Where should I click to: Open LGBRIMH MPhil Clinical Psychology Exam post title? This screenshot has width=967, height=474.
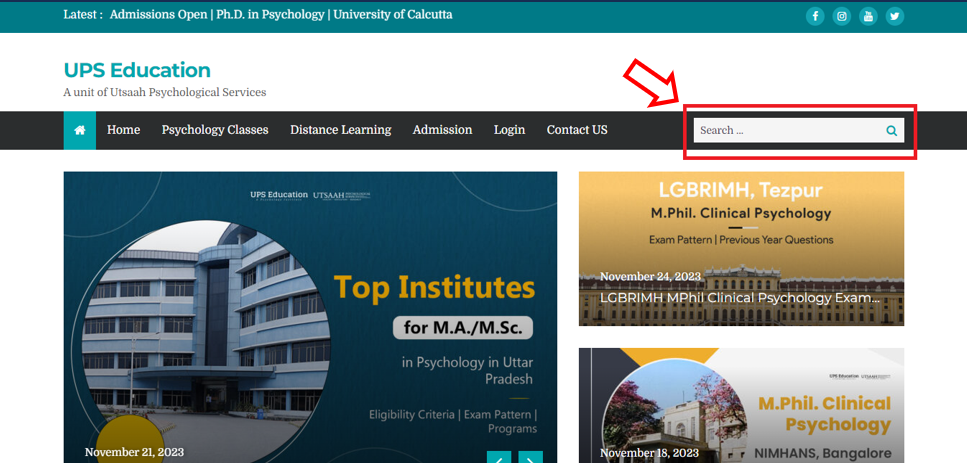tap(739, 298)
